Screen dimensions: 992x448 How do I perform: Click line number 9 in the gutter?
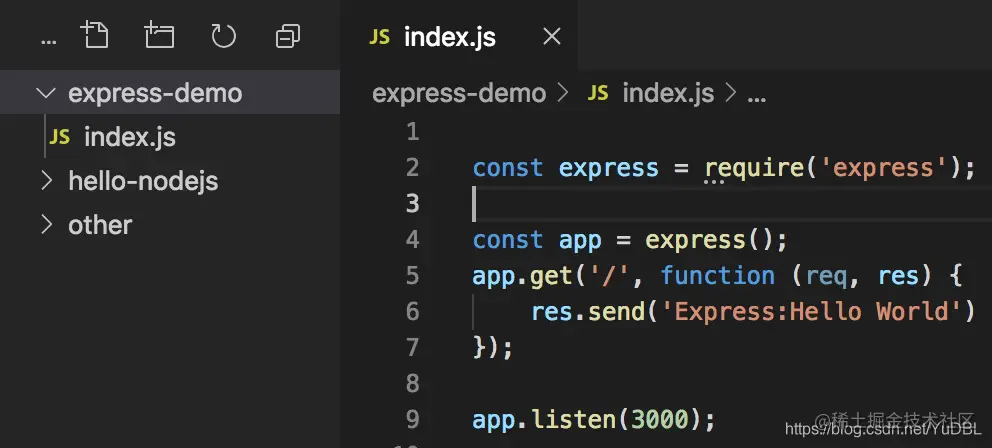tap(412, 420)
